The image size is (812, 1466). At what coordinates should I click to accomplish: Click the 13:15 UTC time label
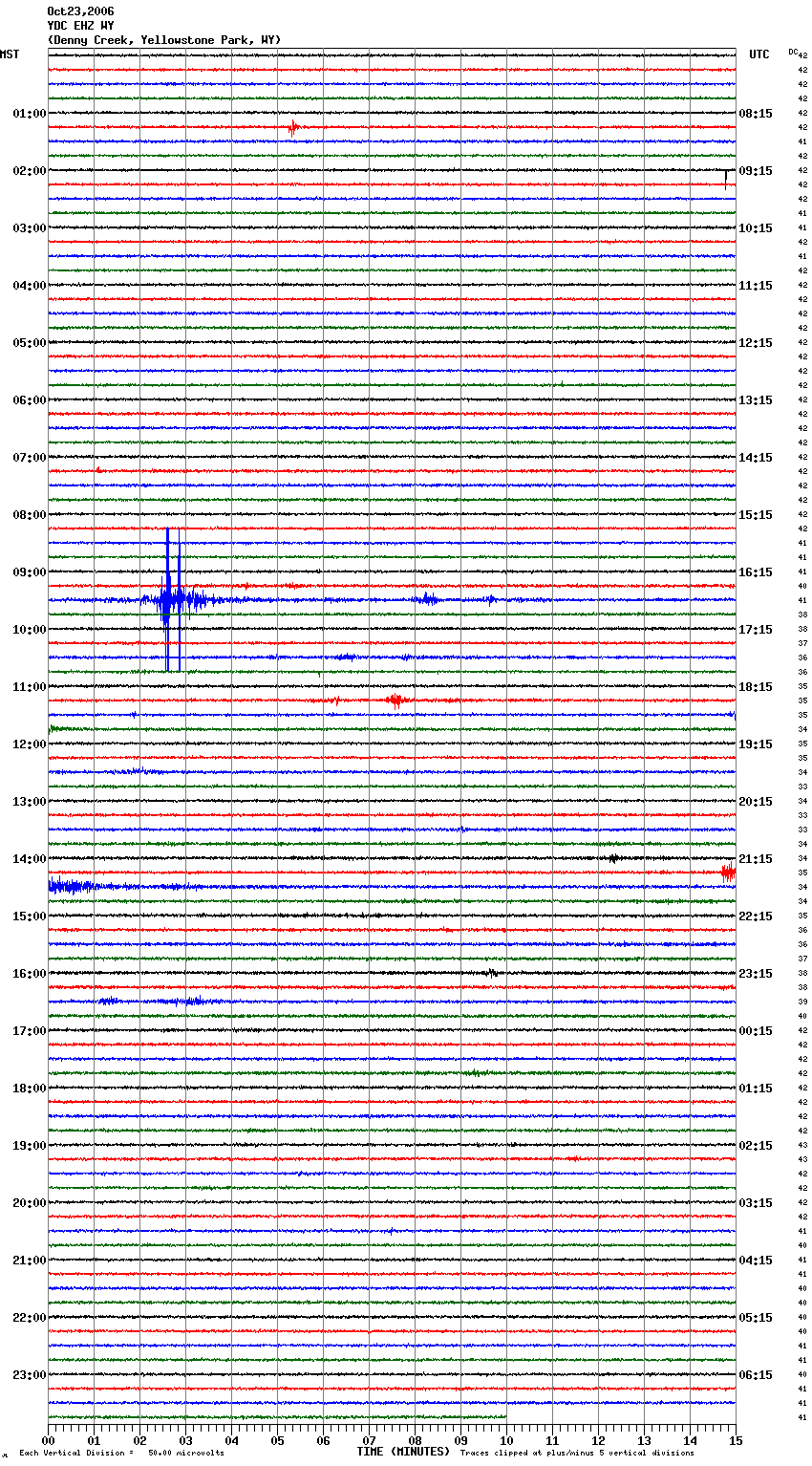[756, 400]
